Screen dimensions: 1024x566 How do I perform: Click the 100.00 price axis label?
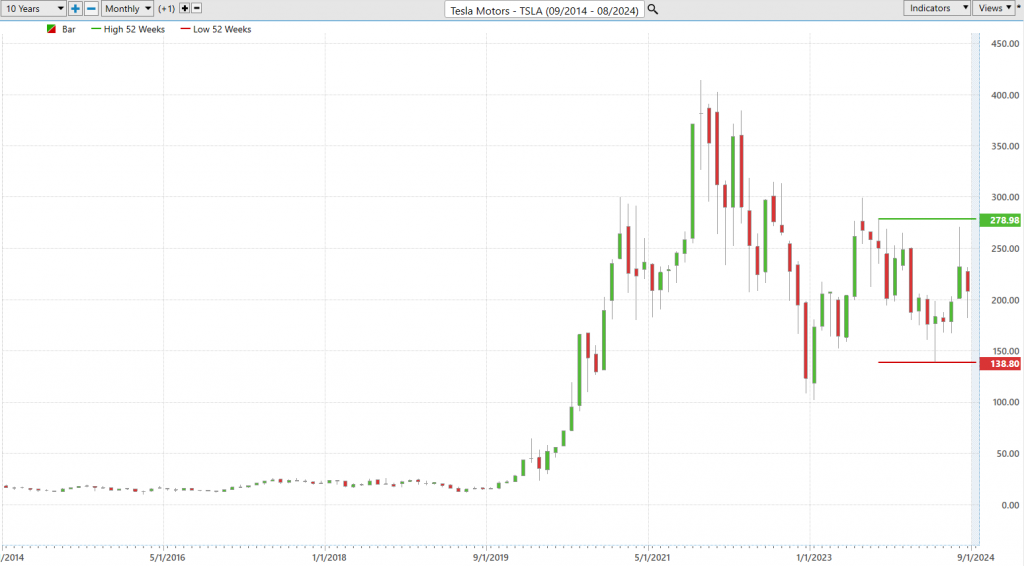point(1005,402)
